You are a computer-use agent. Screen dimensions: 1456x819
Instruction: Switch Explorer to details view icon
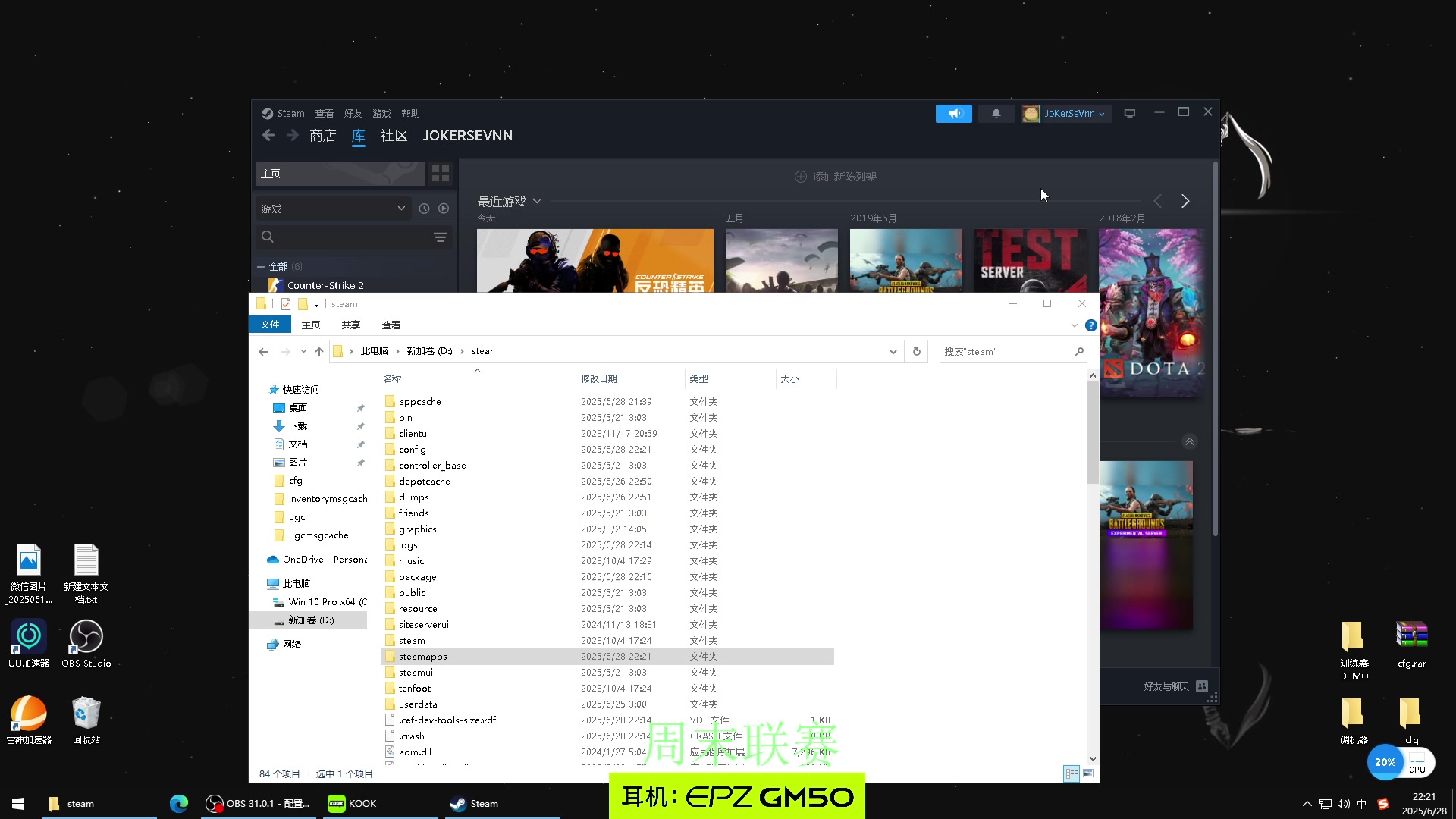[x=1072, y=773]
